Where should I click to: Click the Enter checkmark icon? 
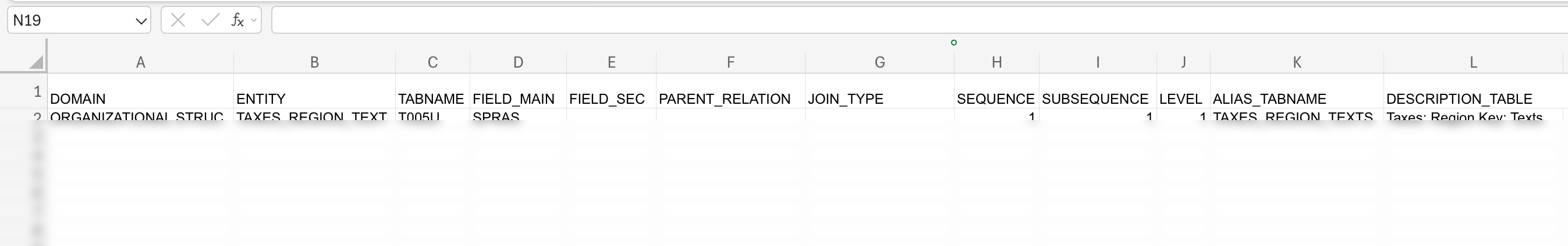(x=210, y=21)
